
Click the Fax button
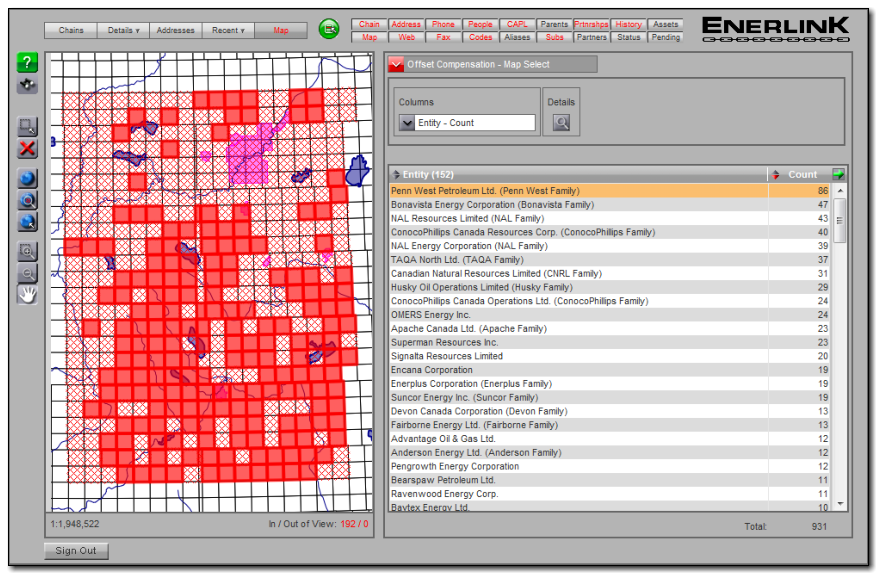click(x=443, y=37)
